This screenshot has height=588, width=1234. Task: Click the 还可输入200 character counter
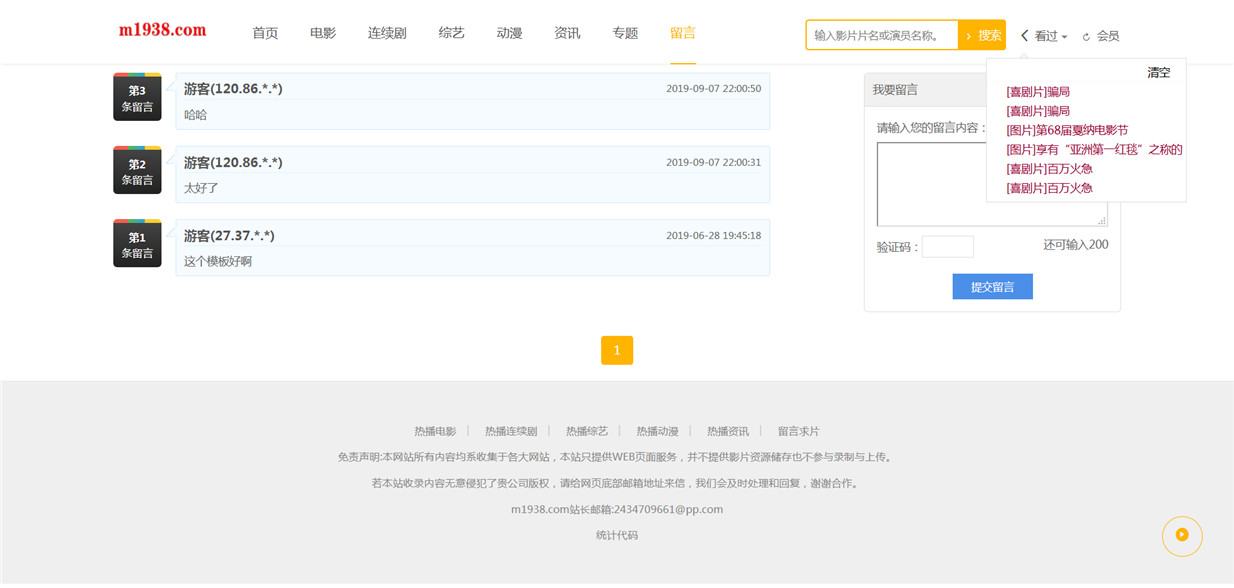(1075, 245)
